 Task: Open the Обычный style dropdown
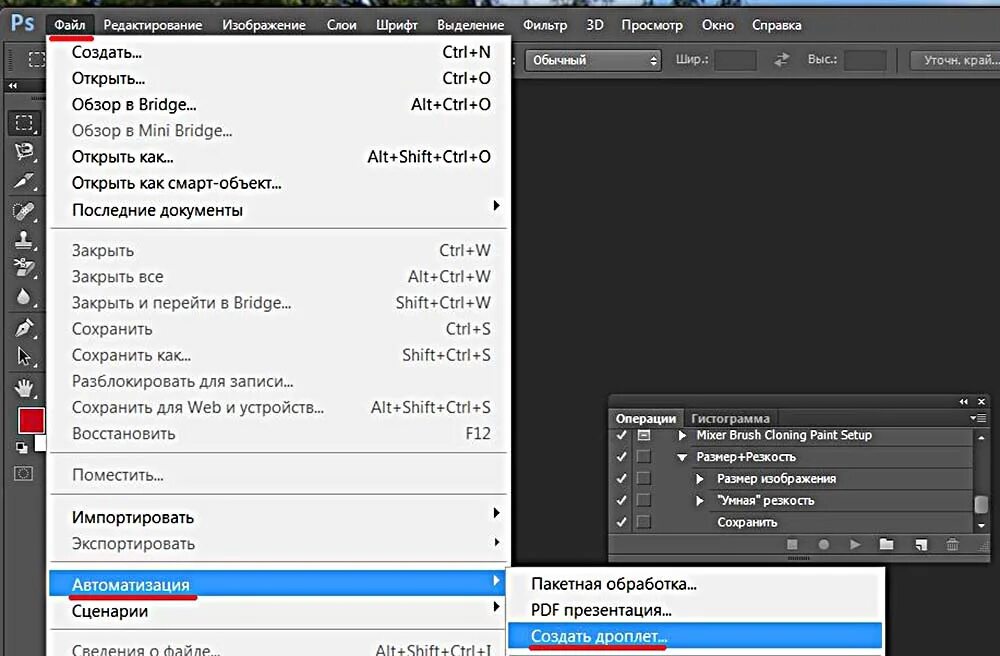click(592, 61)
